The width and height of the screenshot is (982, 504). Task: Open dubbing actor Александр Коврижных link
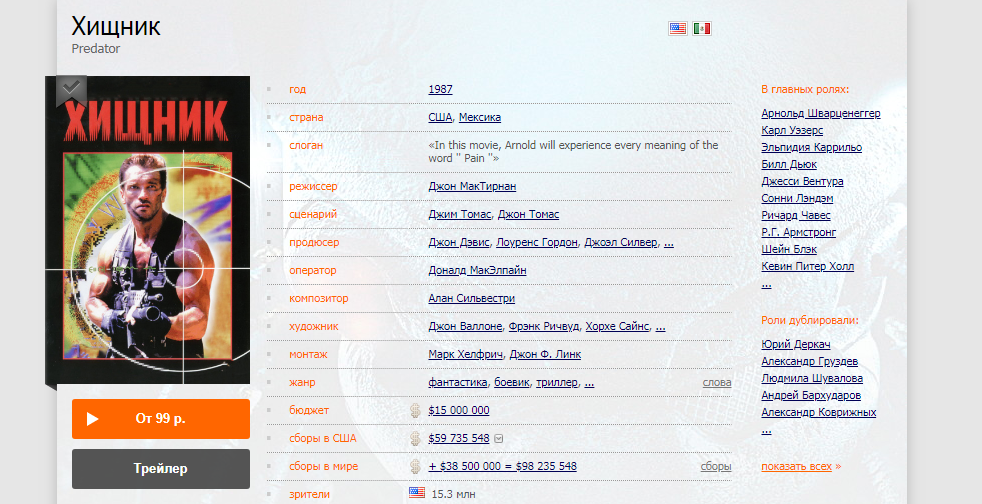[x=819, y=413]
